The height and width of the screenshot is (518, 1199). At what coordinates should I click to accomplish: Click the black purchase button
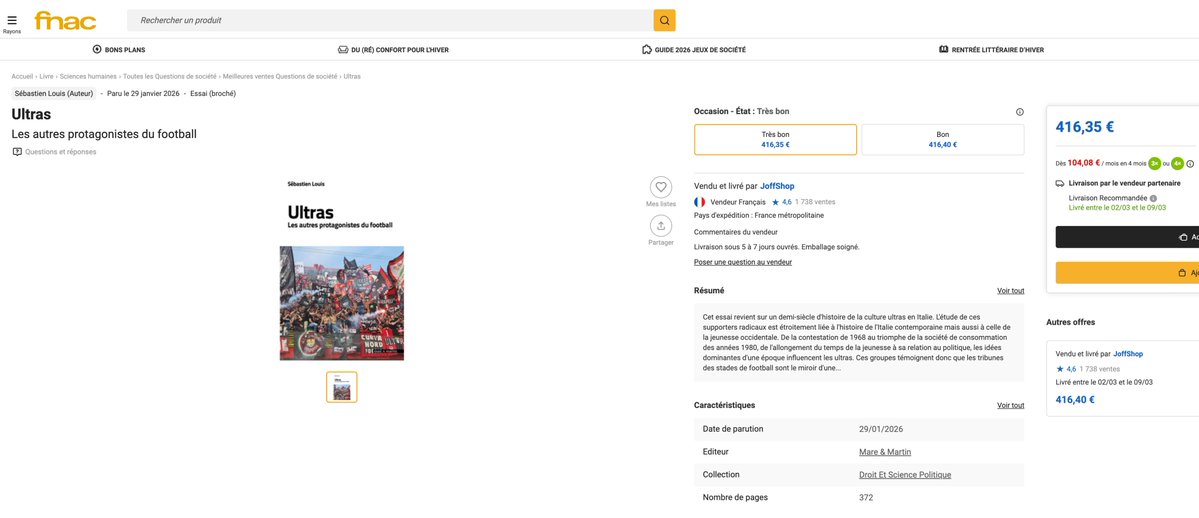tap(1127, 237)
